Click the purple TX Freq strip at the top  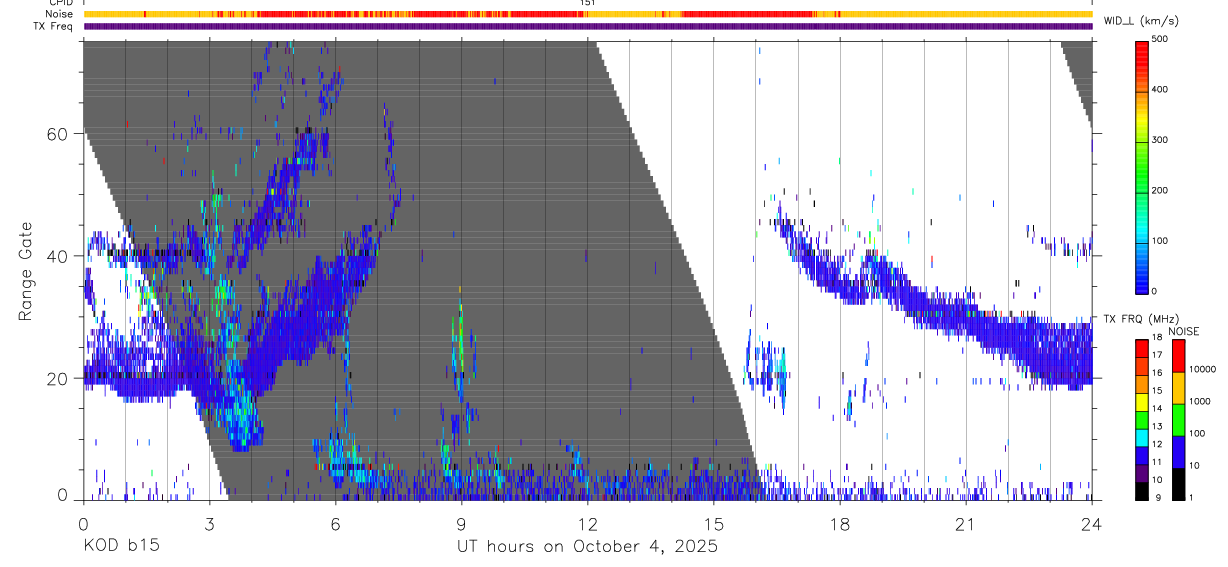pos(588,26)
